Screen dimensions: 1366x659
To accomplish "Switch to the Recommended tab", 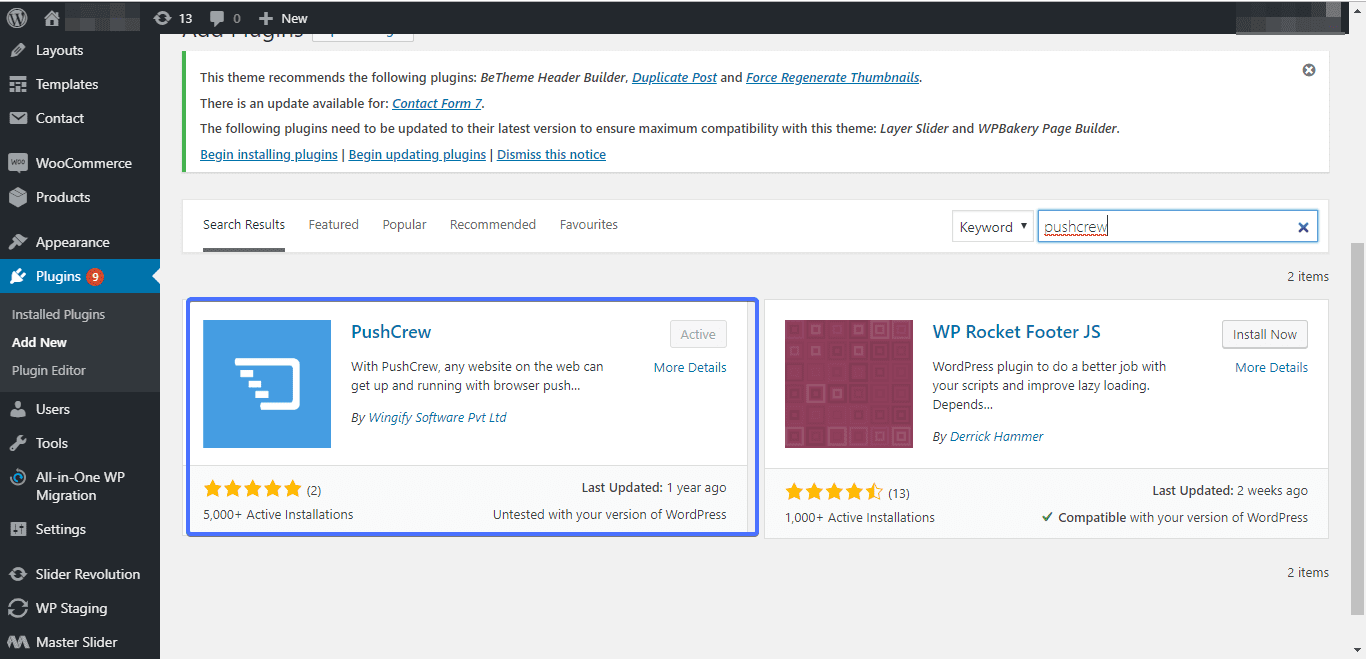I will click(493, 224).
